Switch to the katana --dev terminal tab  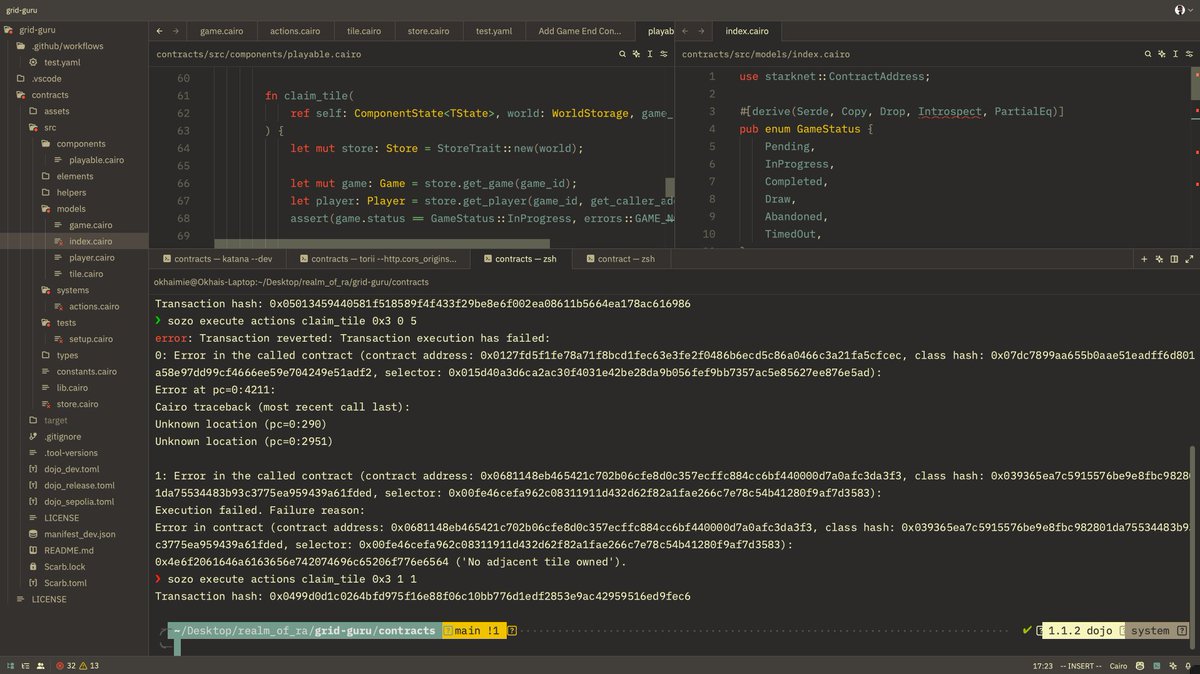[216, 258]
